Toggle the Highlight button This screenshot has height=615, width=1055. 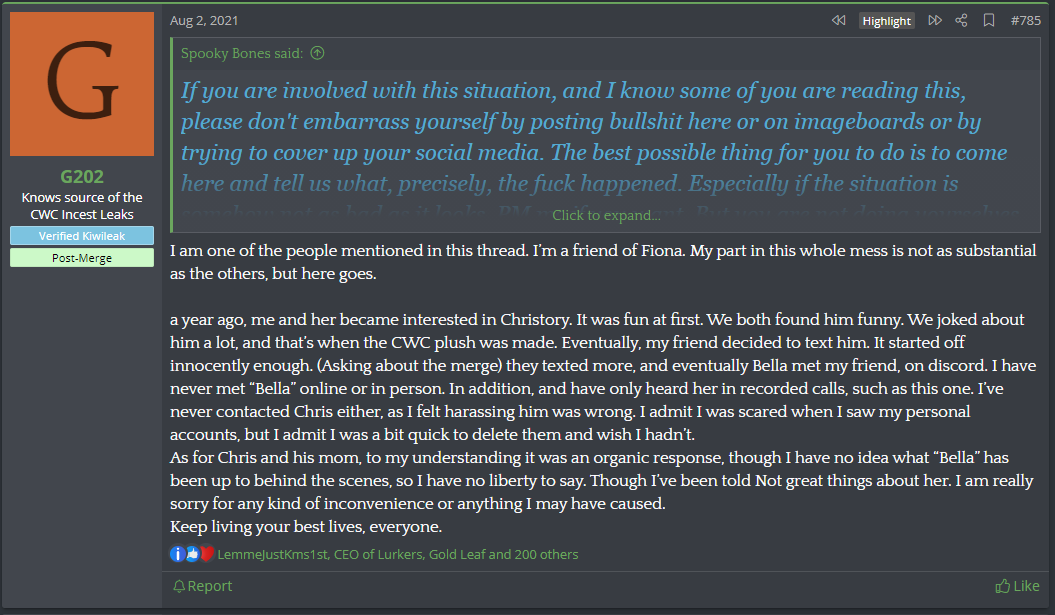887,21
